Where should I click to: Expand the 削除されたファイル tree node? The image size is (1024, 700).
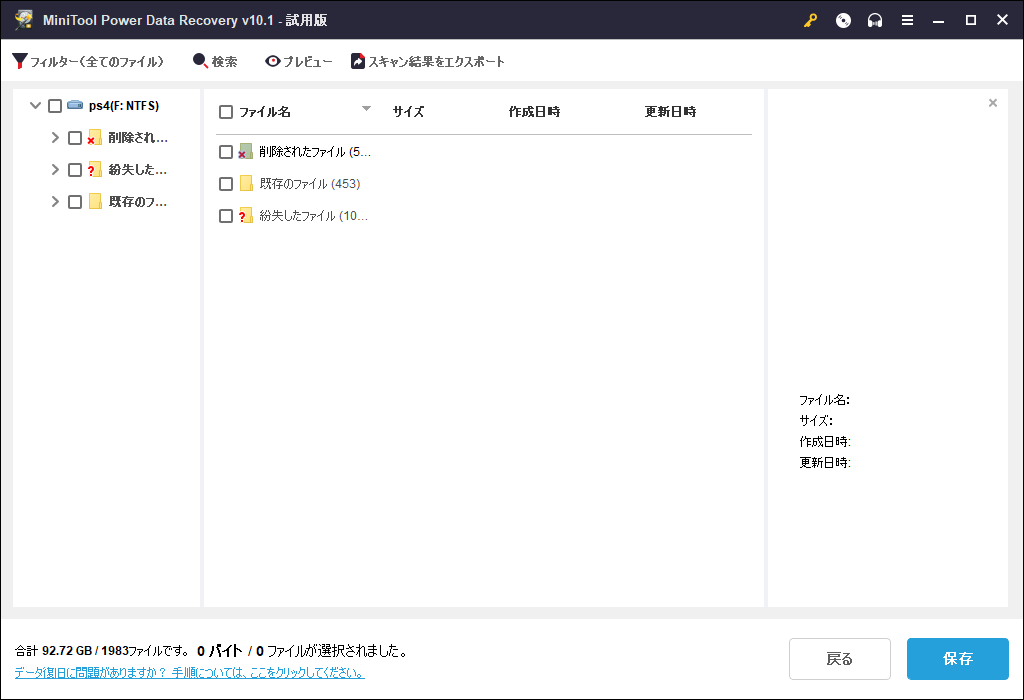pyautogui.click(x=56, y=137)
